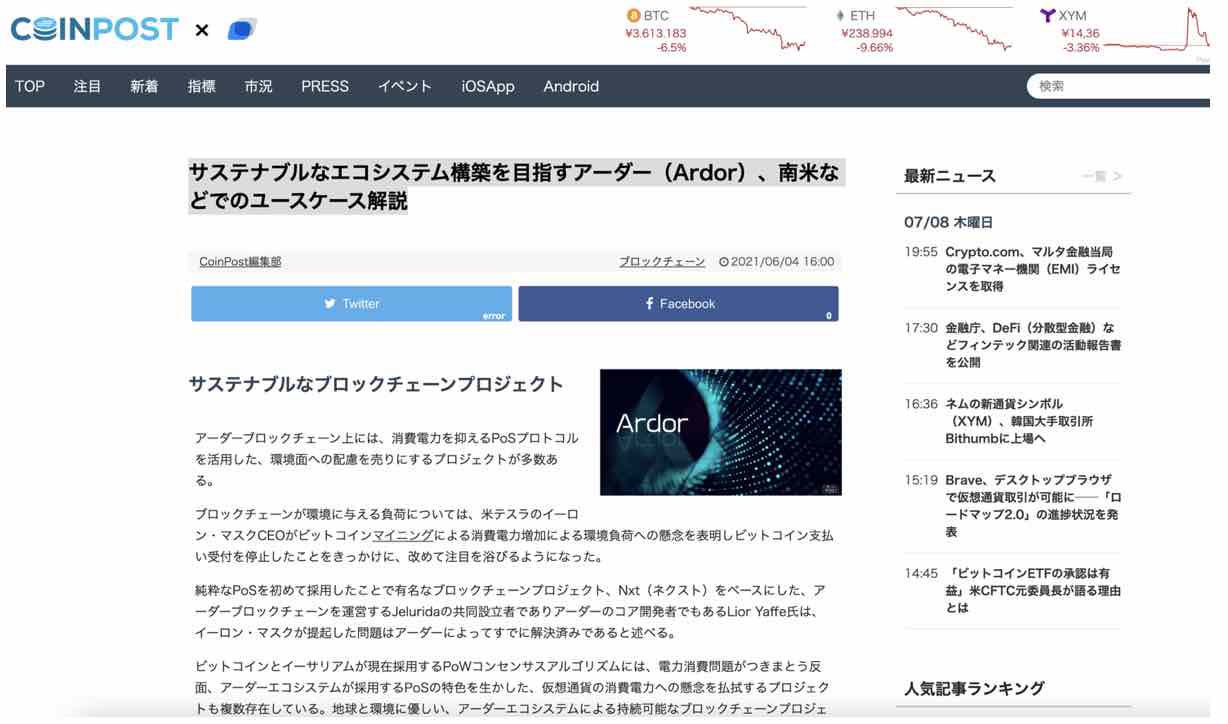Open the Crypto.com マルタ金融当局 news item
The image size is (1228, 724).
tap(1033, 269)
